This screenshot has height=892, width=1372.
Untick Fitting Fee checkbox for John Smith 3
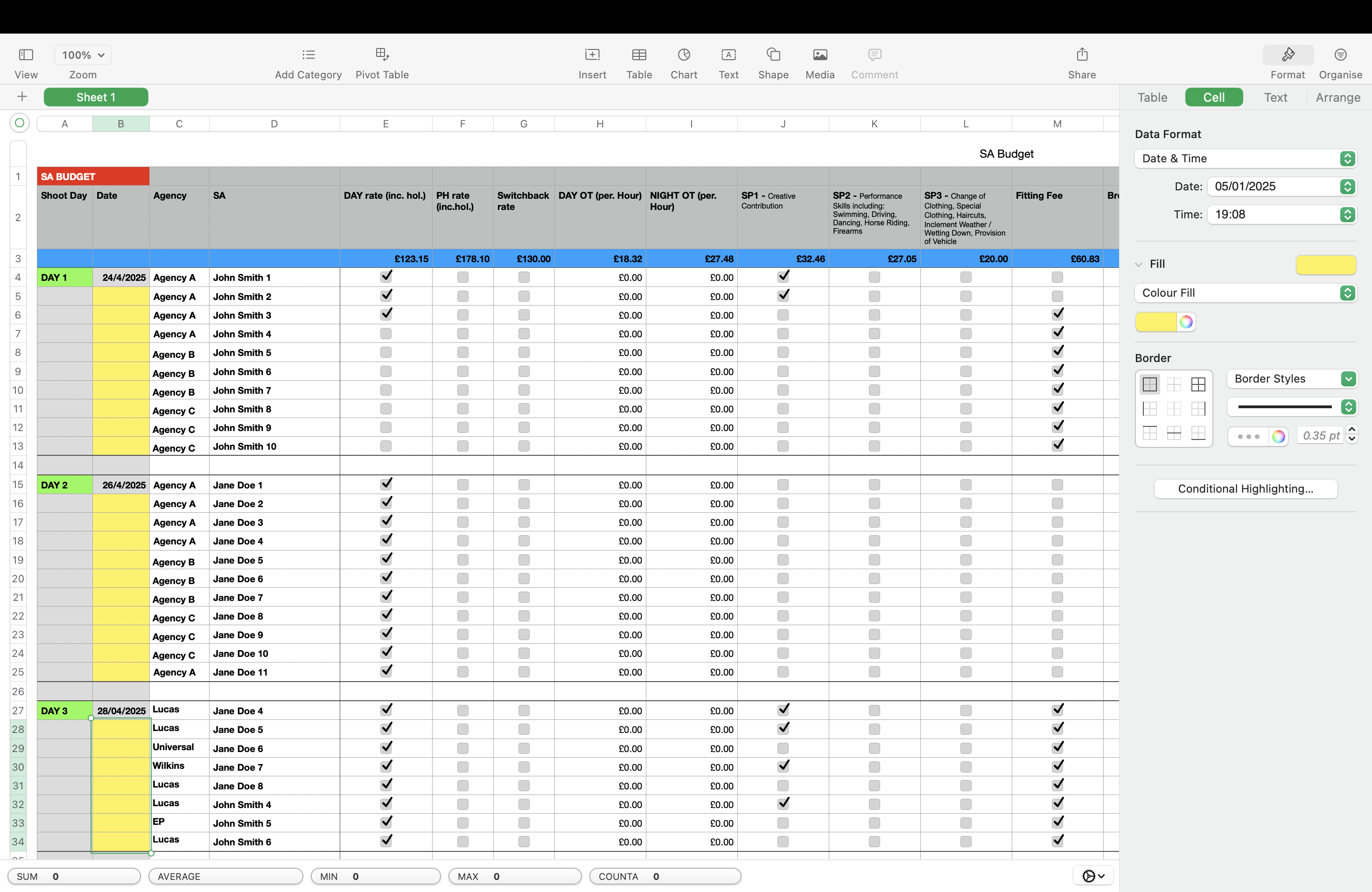coord(1057,314)
